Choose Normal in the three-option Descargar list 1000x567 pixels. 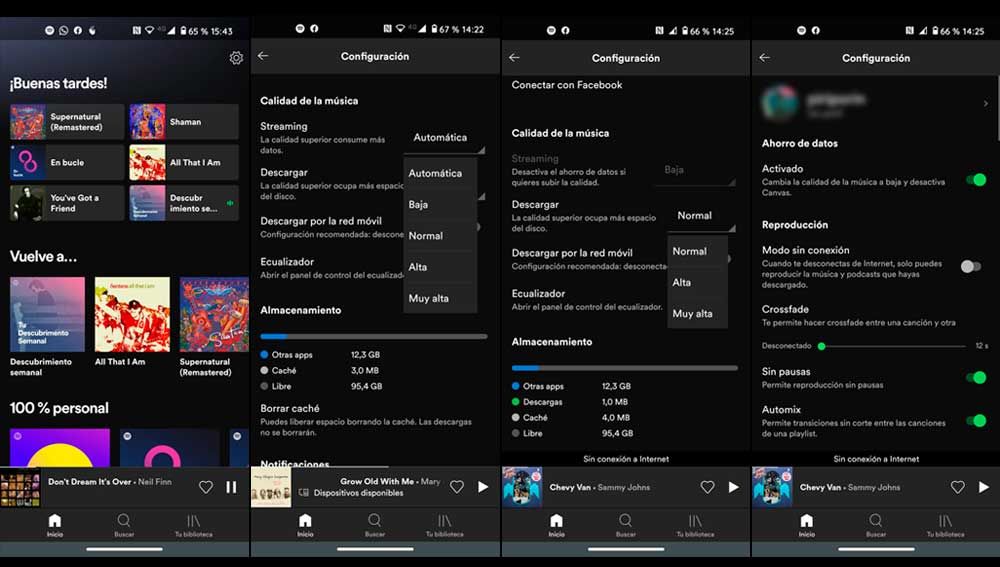[698, 251]
